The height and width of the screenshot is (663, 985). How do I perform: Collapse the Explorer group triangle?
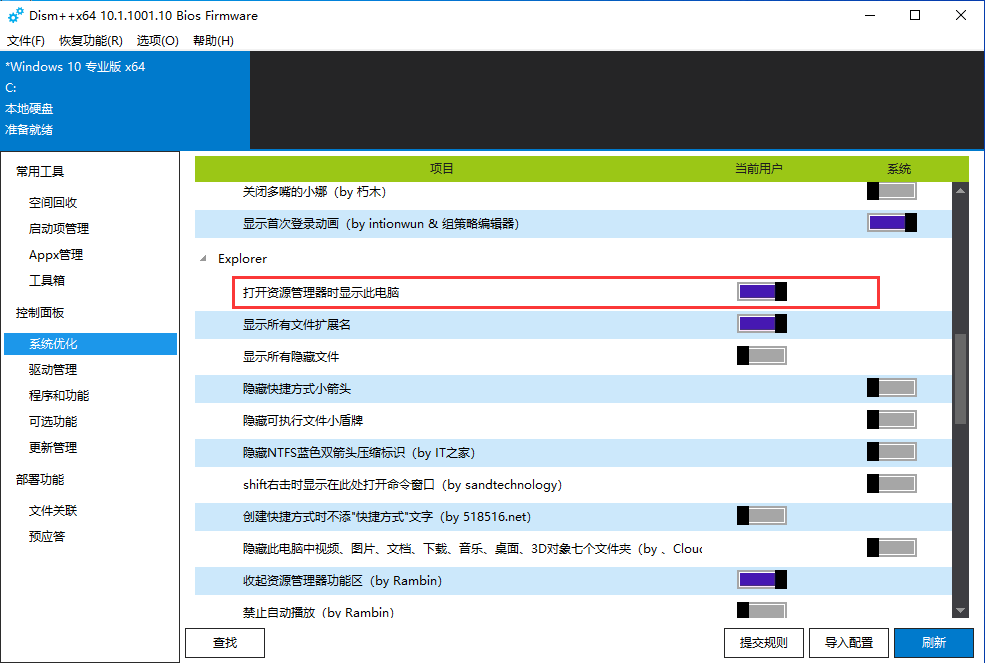(204, 259)
